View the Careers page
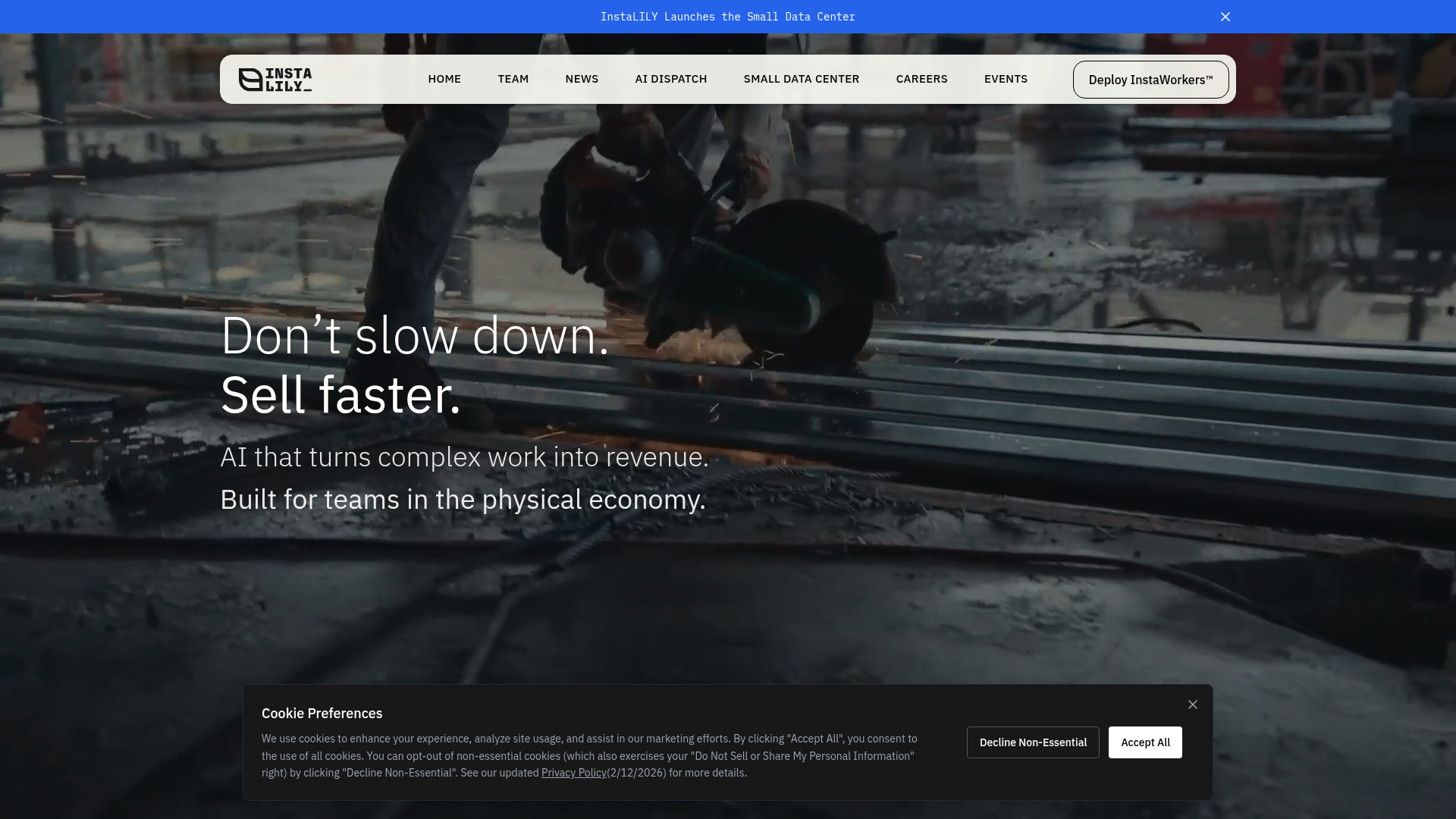This screenshot has width=1456, height=819. click(x=922, y=79)
